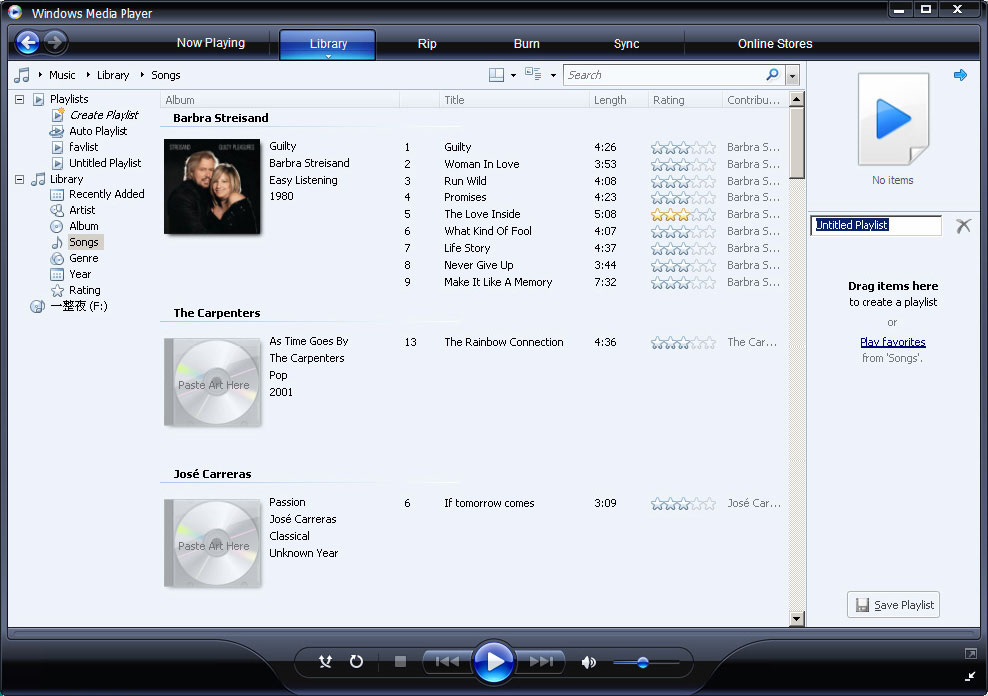This screenshot has height=696, width=988.
Task: Turn on repeat mode
Action: click(x=357, y=661)
